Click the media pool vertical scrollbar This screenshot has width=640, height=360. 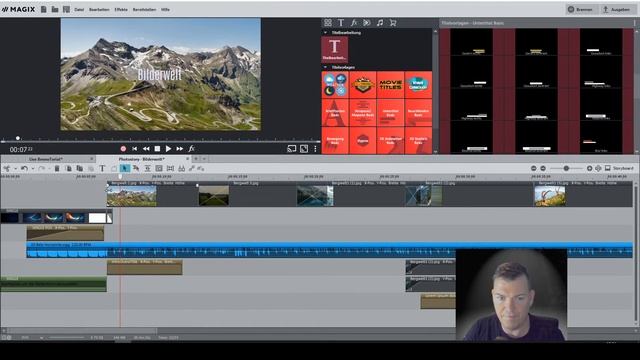click(435, 82)
